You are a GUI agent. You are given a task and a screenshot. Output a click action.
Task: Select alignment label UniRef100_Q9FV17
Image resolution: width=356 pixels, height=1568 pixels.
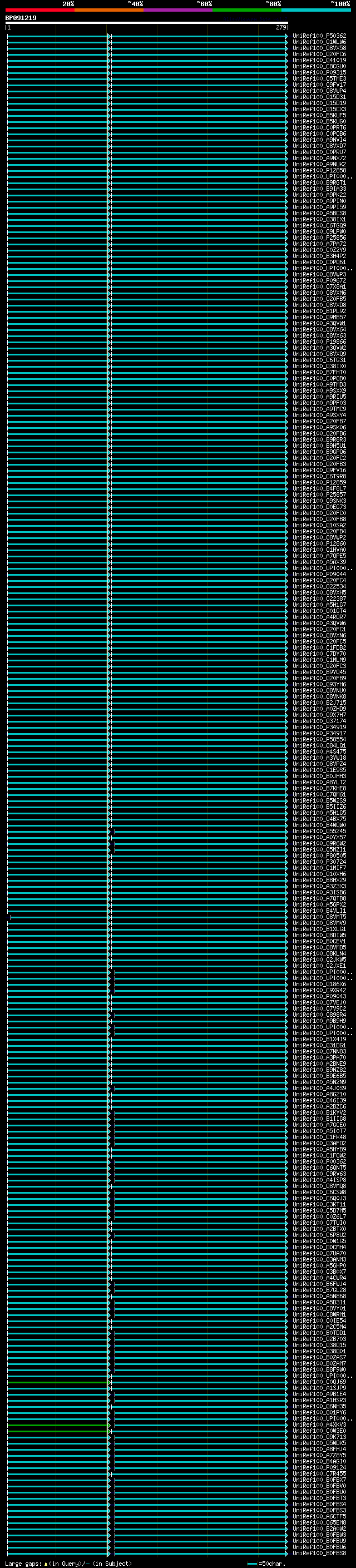(319, 85)
